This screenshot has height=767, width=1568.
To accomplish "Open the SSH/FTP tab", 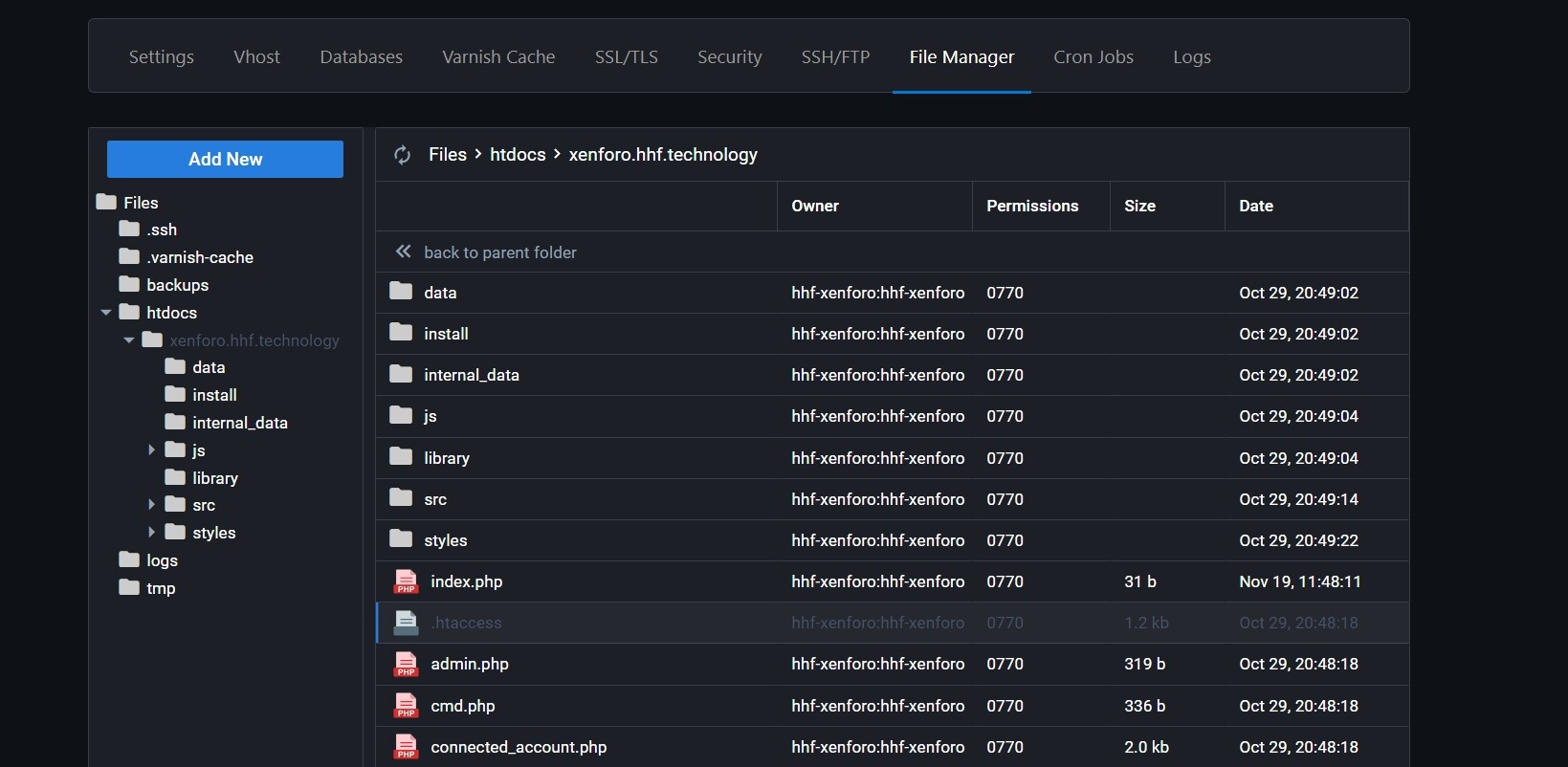I will click(x=836, y=56).
